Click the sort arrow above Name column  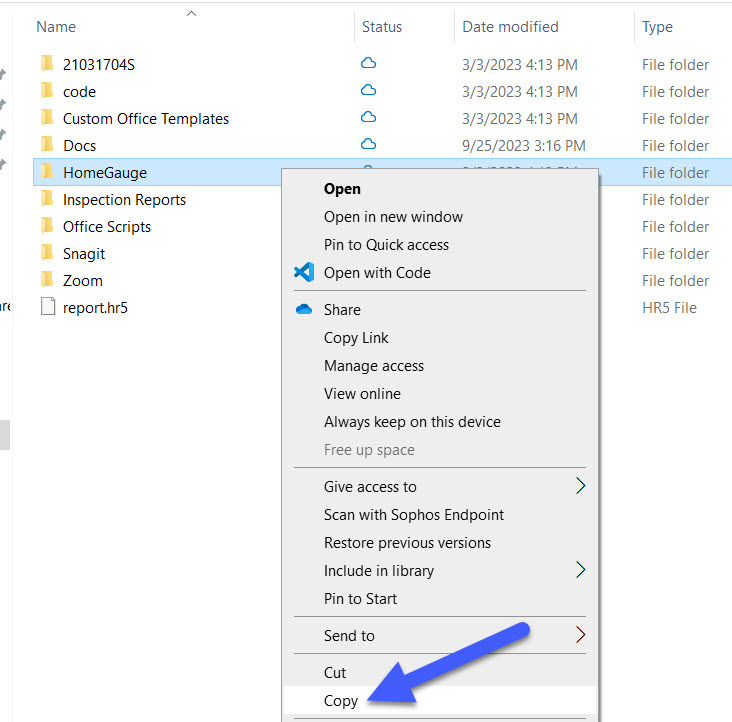(191, 14)
